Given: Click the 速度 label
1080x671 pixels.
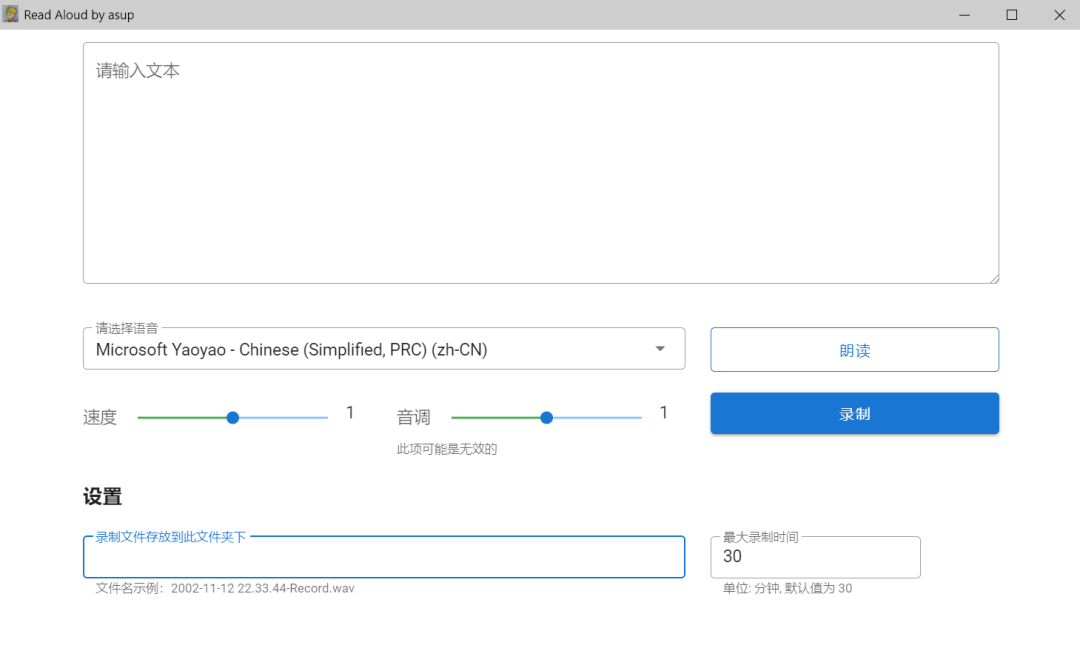Looking at the screenshot, I should click(x=100, y=417).
